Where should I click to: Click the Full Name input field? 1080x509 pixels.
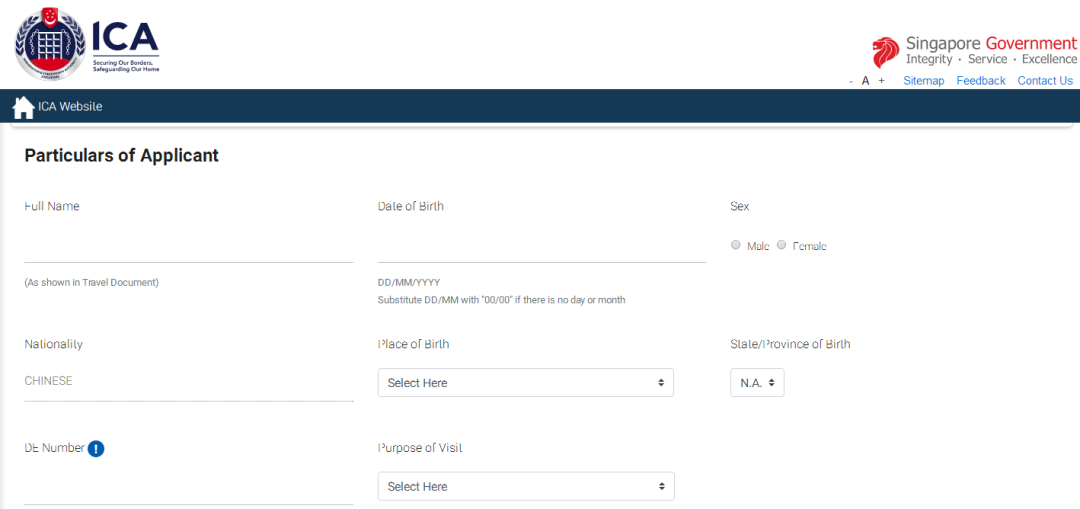[188, 247]
